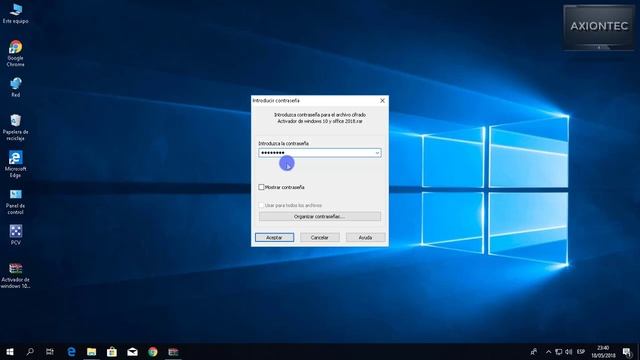Open Mail app from the taskbar
Screen dimensions: 640x360
coord(132,351)
